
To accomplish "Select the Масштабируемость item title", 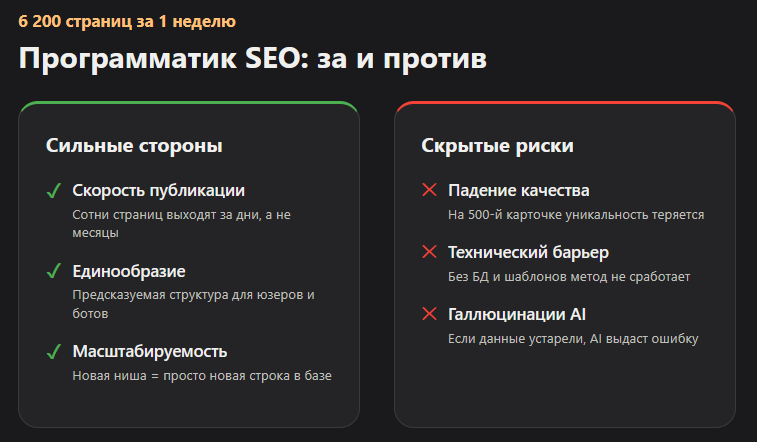I will click(150, 352).
